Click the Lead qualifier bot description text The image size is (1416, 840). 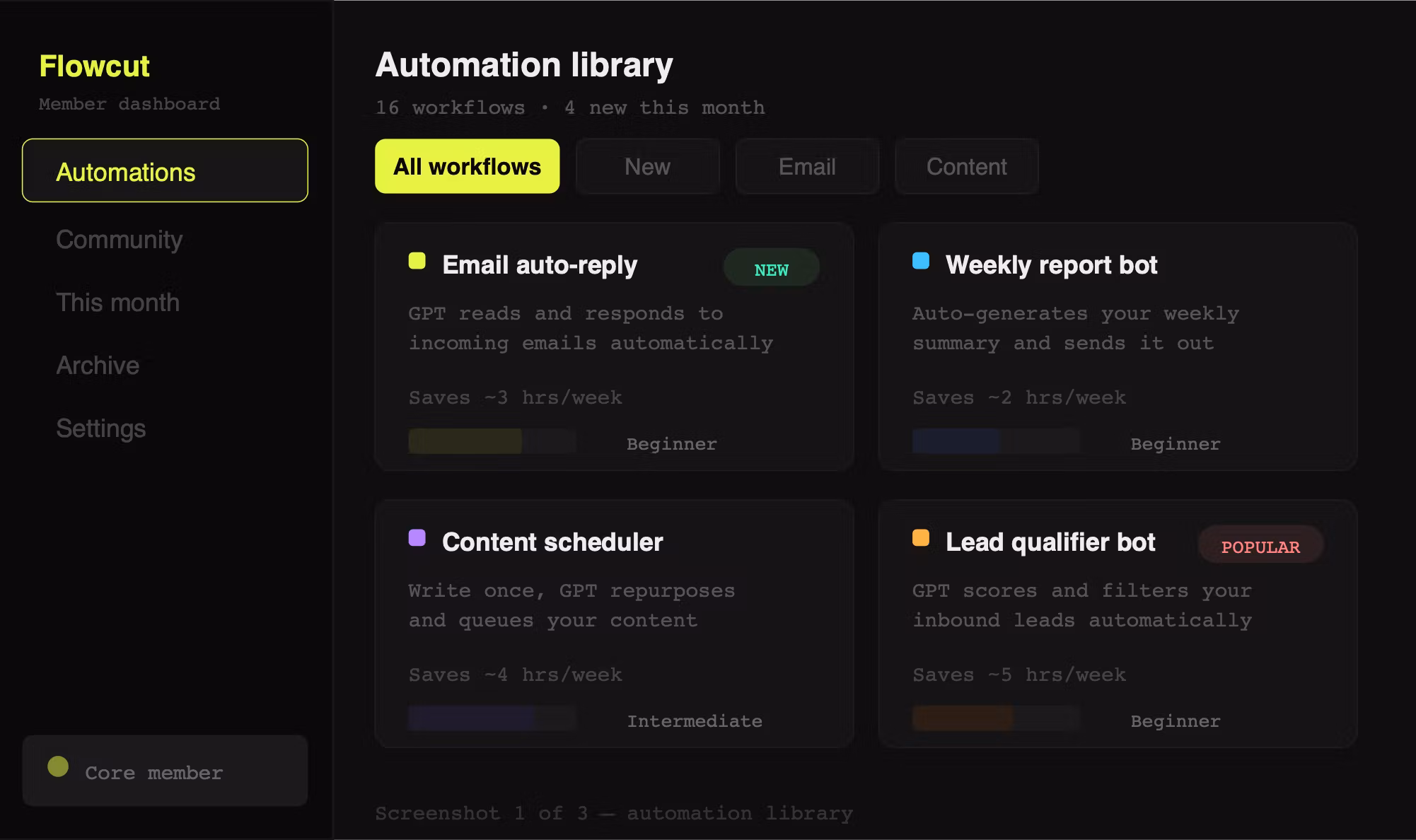pos(1082,605)
